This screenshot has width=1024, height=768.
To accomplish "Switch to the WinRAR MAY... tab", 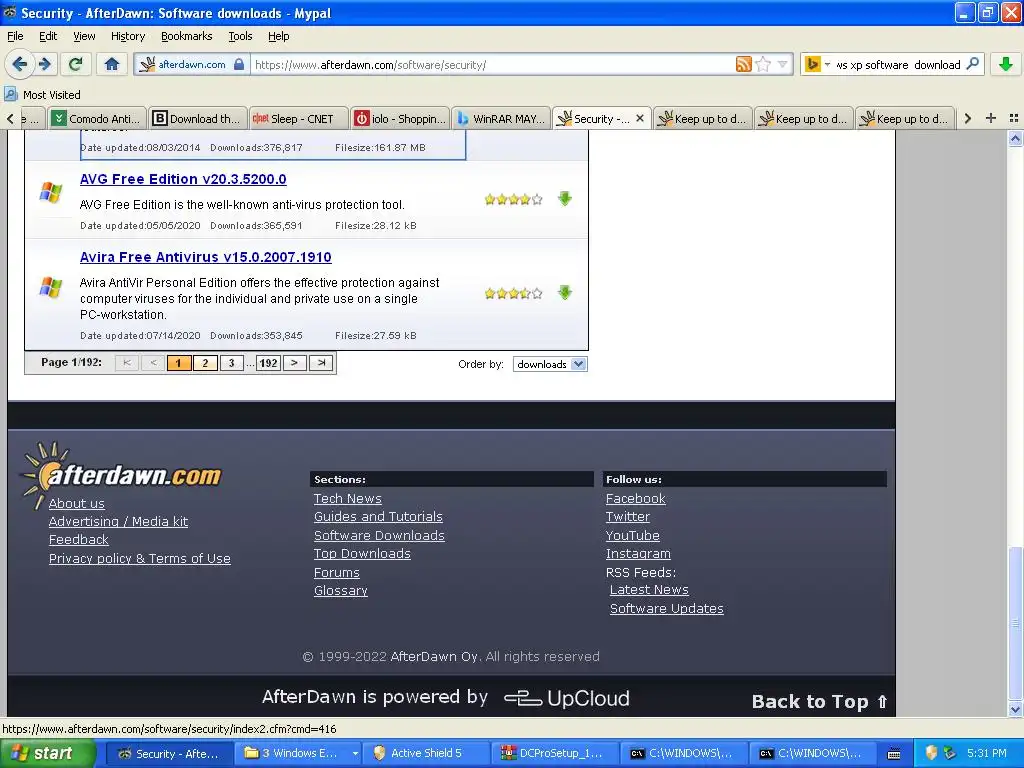I will [x=500, y=118].
